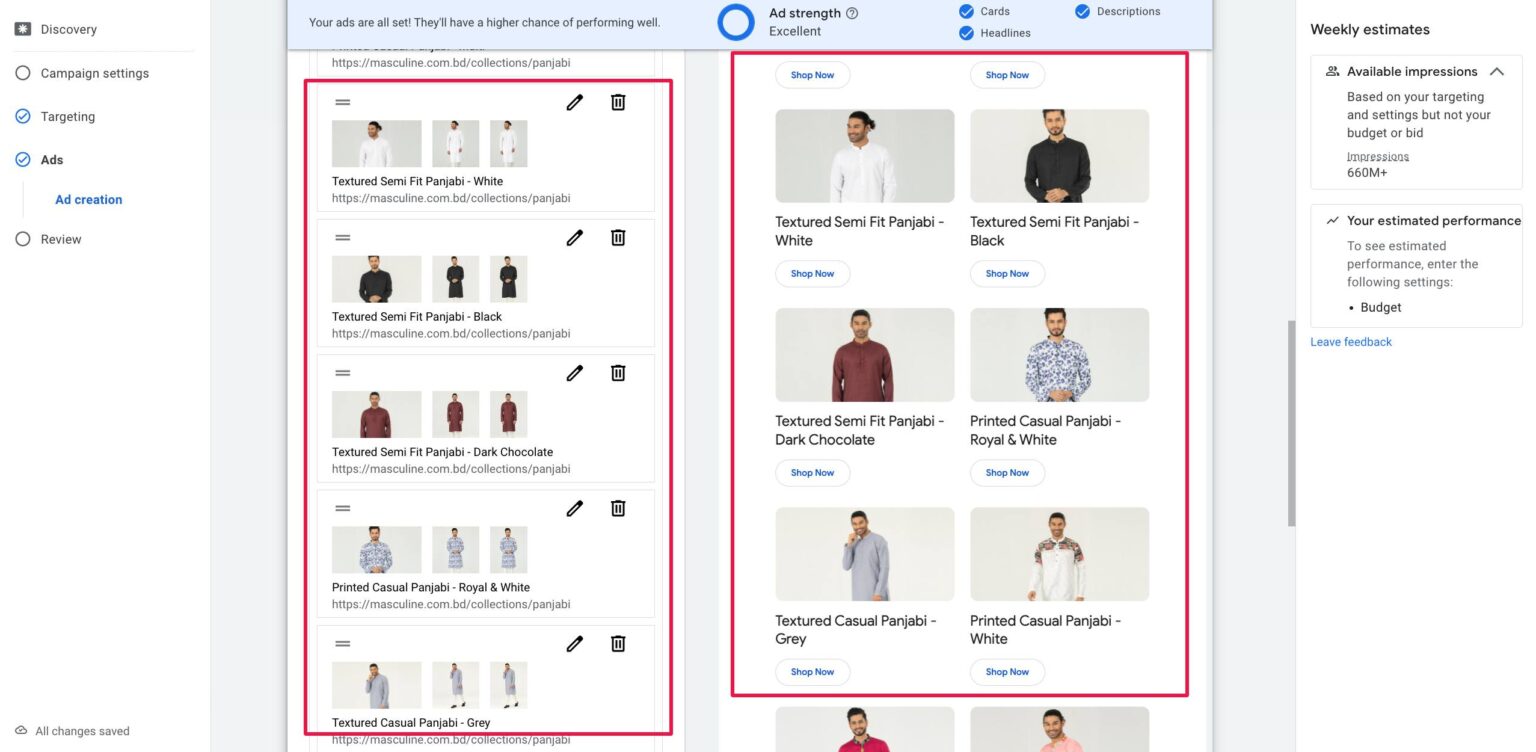Click the page vertical scrollbar

coord(1291,420)
